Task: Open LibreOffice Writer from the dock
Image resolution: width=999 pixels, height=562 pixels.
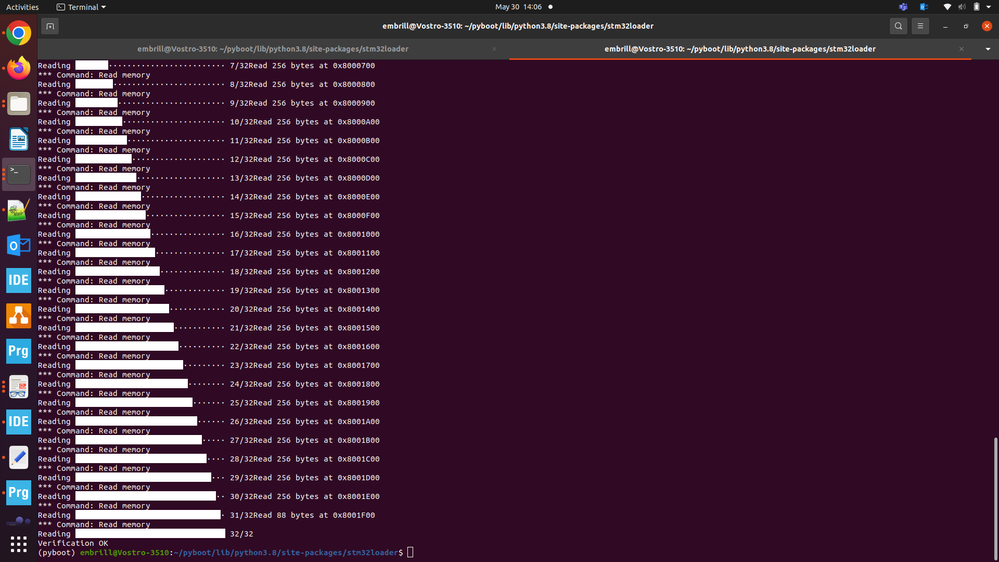Action: (18, 139)
